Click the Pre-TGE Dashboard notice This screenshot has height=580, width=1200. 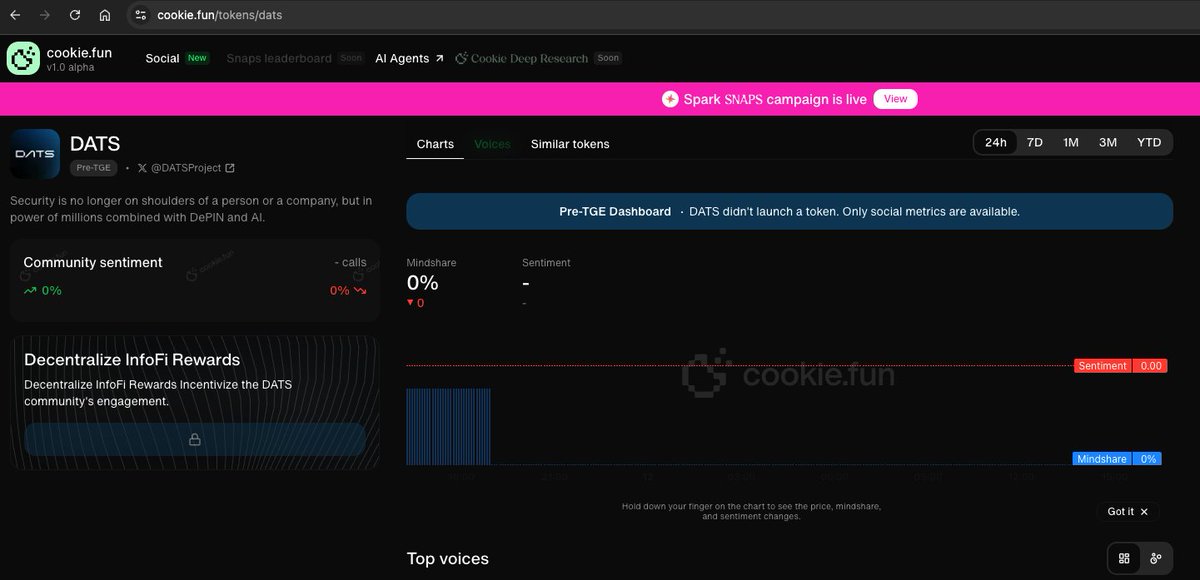789,212
